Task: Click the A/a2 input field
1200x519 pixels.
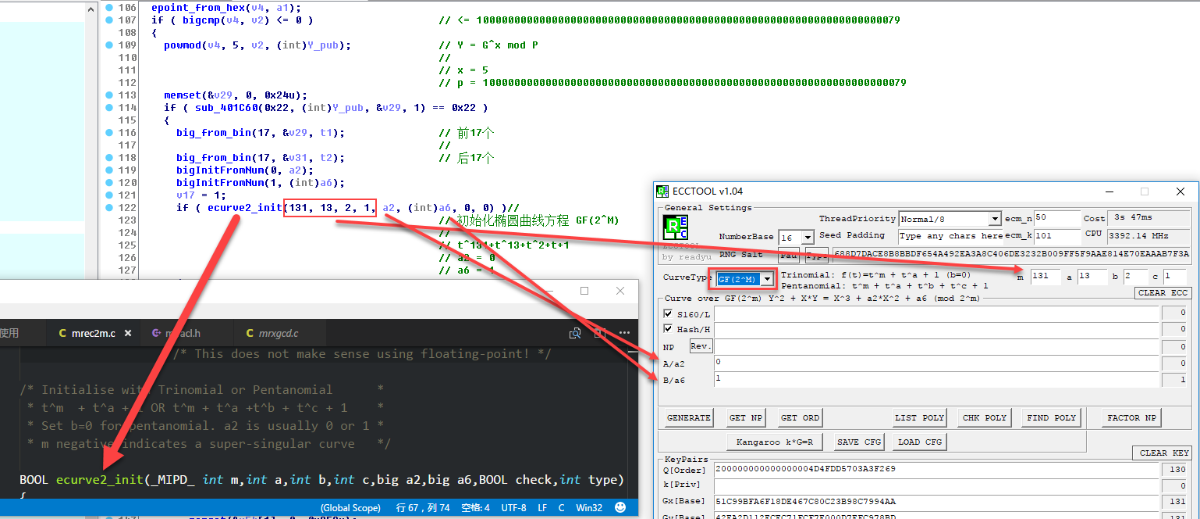Action: 936,363
